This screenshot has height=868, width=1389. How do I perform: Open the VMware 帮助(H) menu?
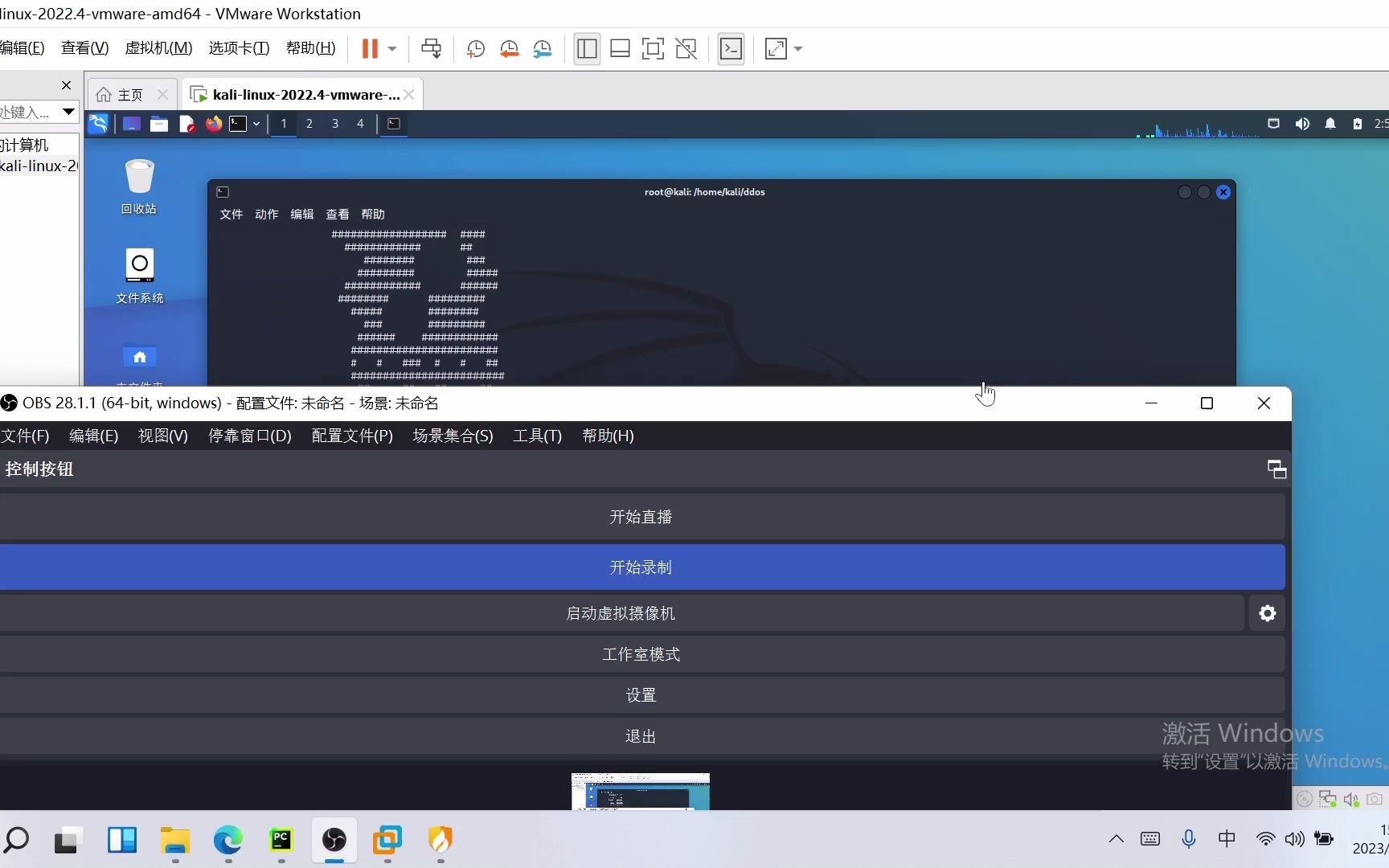pos(310,48)
